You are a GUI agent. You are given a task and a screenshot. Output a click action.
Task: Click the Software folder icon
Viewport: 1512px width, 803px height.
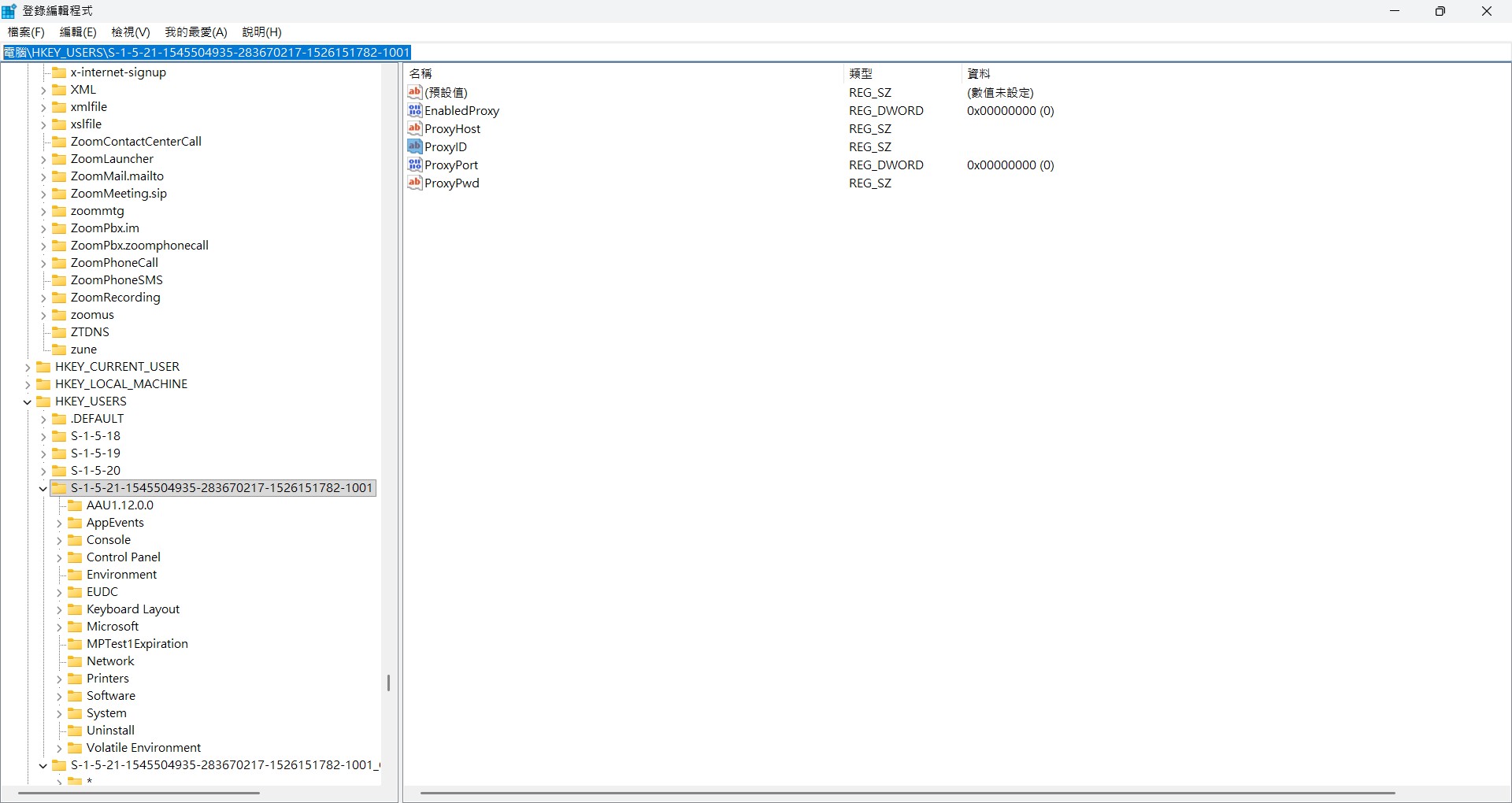point(75,695)
